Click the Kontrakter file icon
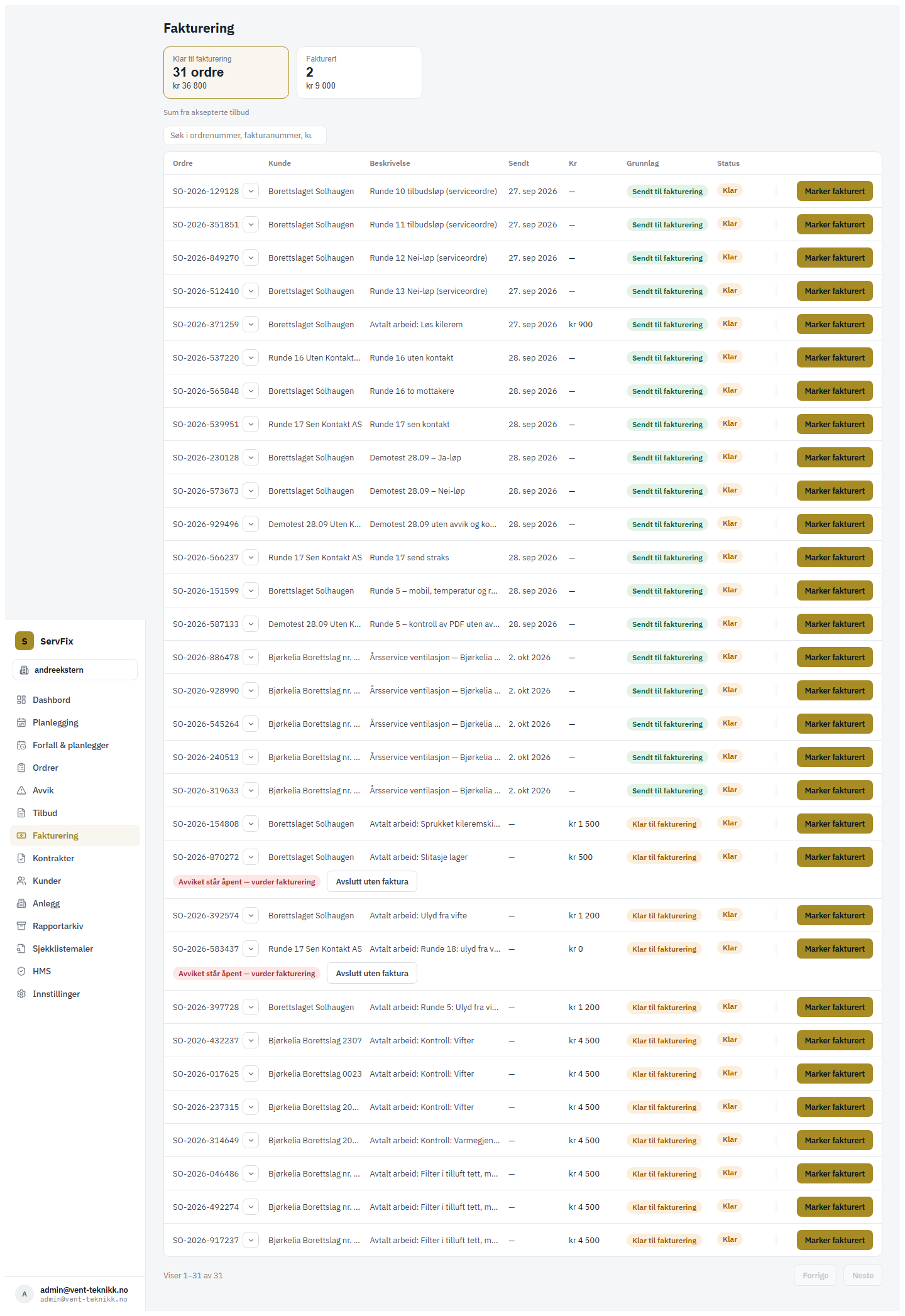 pyautogui.click(x=21, y=858)
